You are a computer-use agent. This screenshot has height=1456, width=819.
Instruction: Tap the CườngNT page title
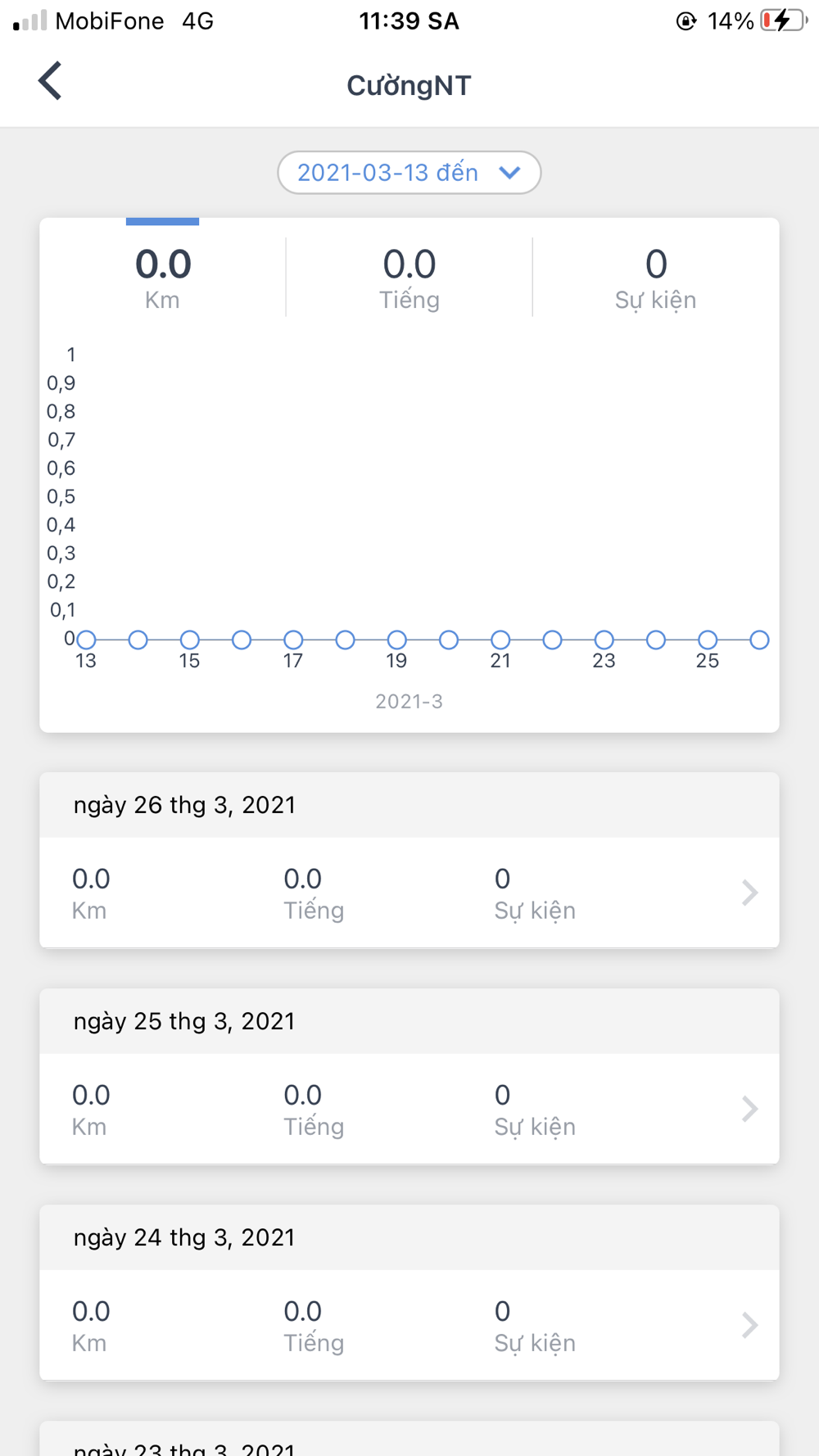pos(409,85)
